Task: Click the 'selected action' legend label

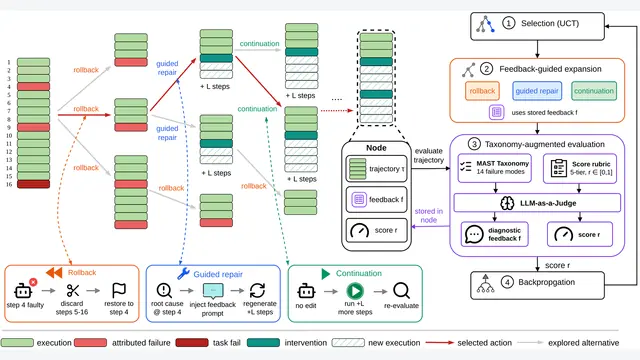Action: pyautogui.click(x=484, y=343)
